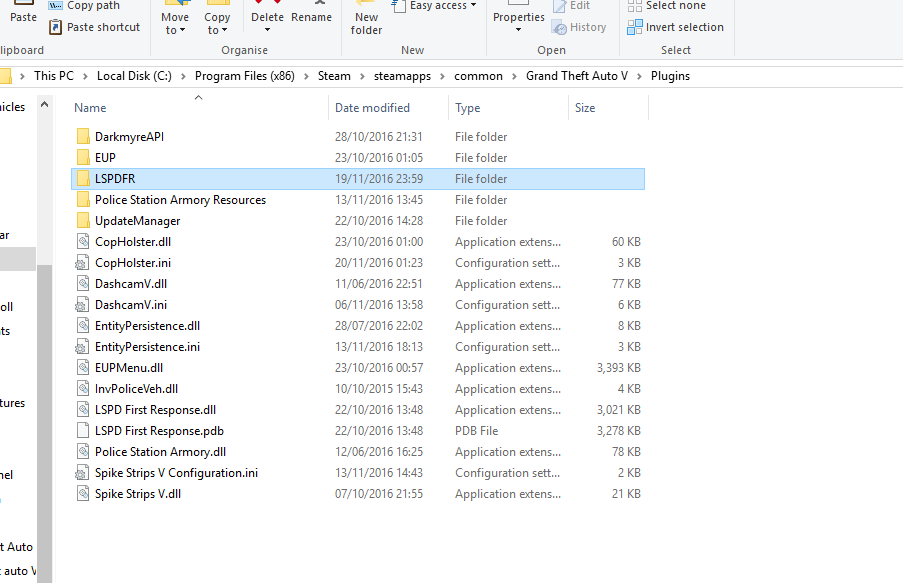
Task: Click the Paste button
Action: [23, 13]
